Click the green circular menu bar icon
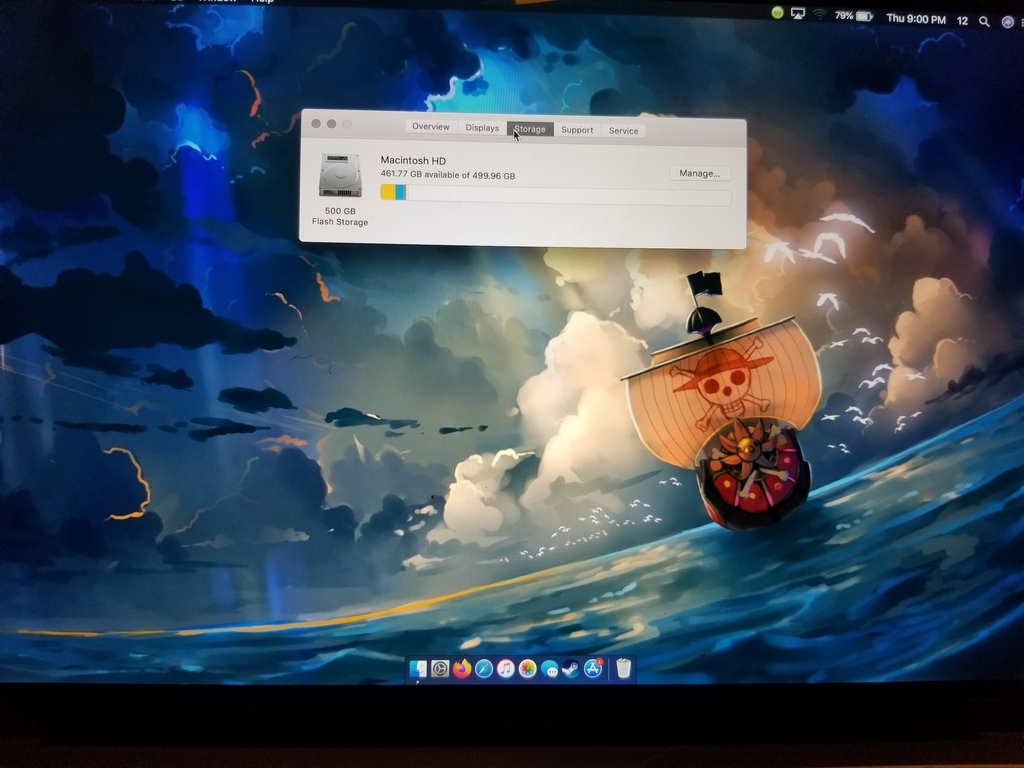Image resolution: width=1024 pixels, height=768 pixels. 777,12
